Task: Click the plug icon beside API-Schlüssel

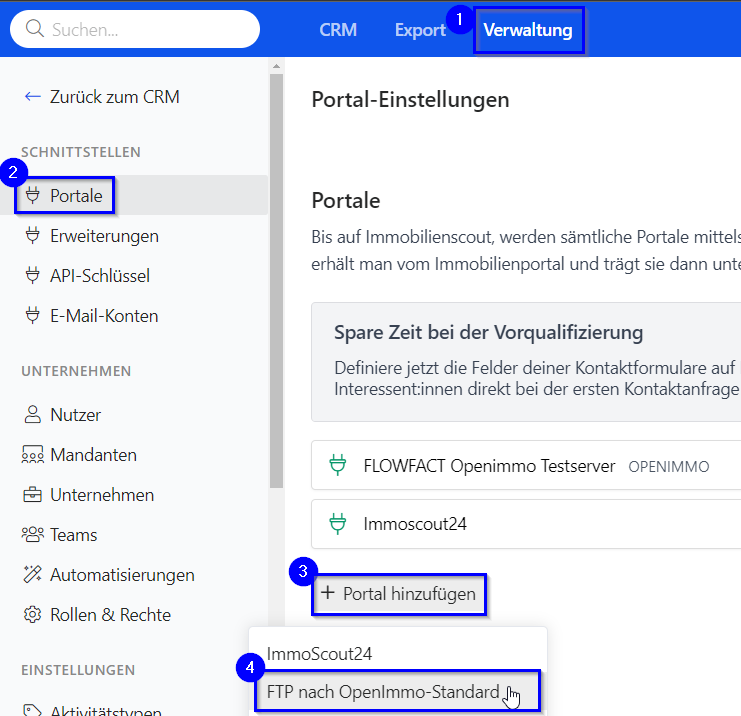Action: pos(32,276)
